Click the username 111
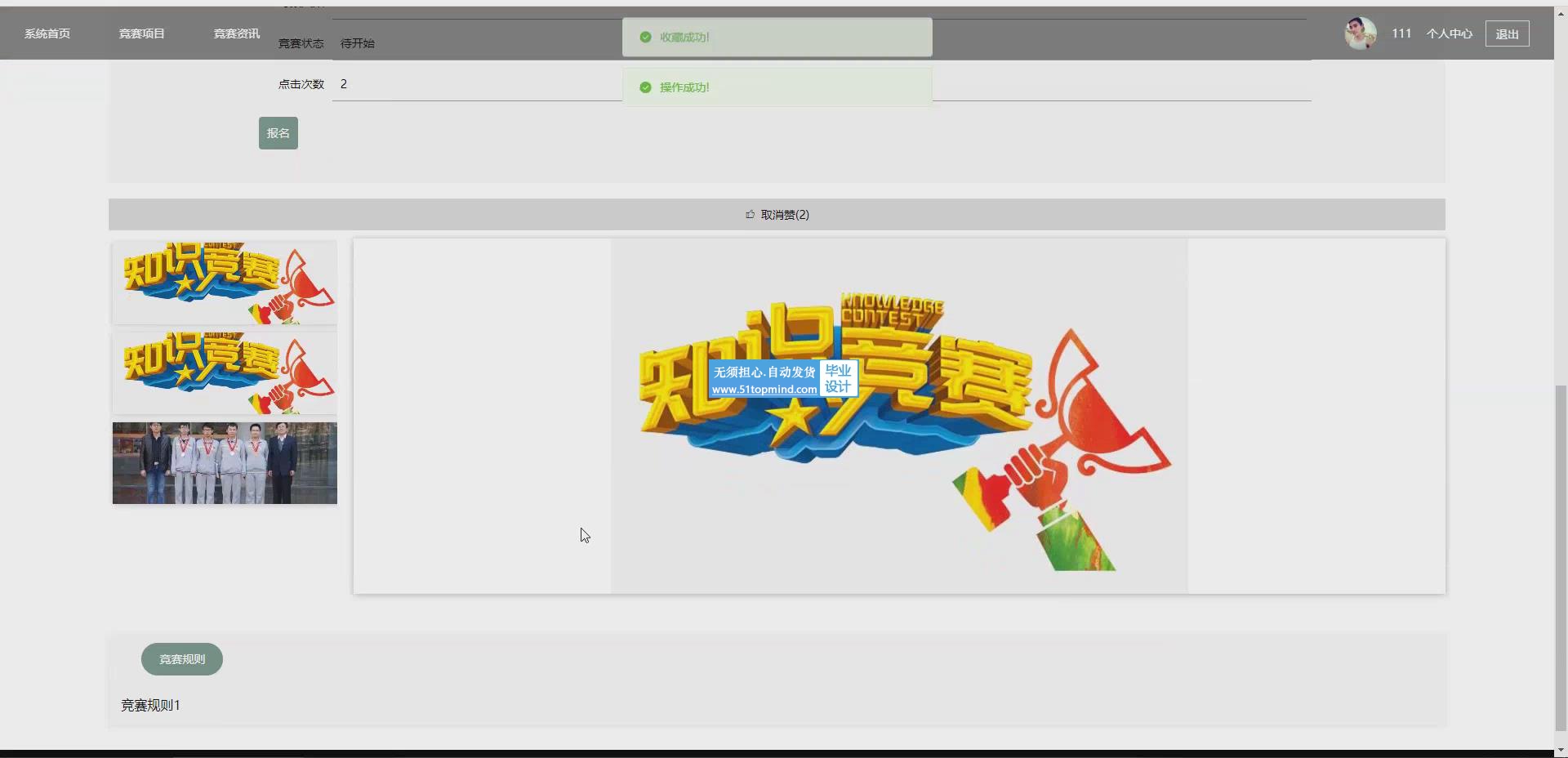Image resolution: width=1568 pixels, height=758 pixels. [1401, 33]
